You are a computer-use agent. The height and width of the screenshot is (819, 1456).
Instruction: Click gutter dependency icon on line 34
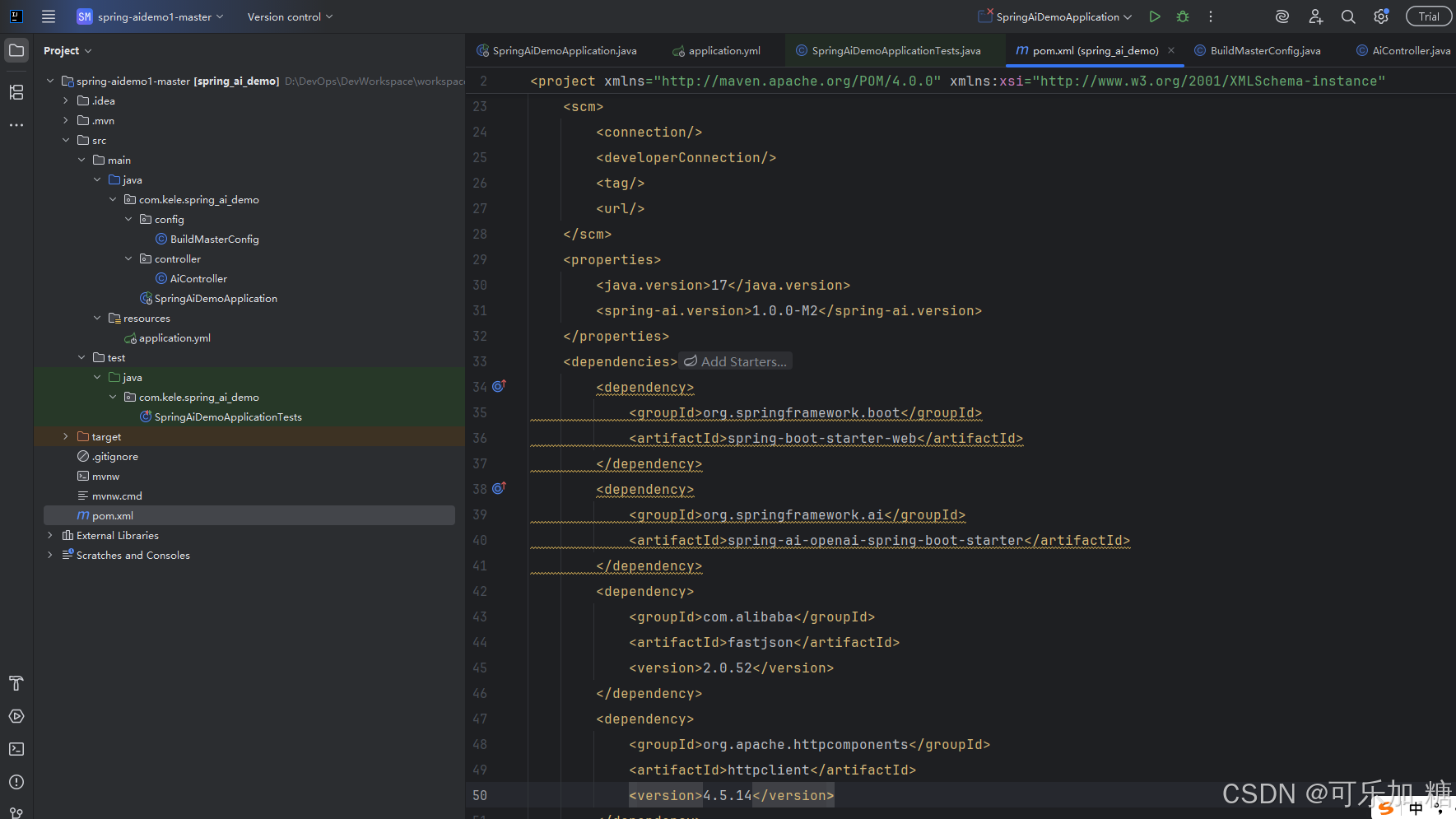499,386
